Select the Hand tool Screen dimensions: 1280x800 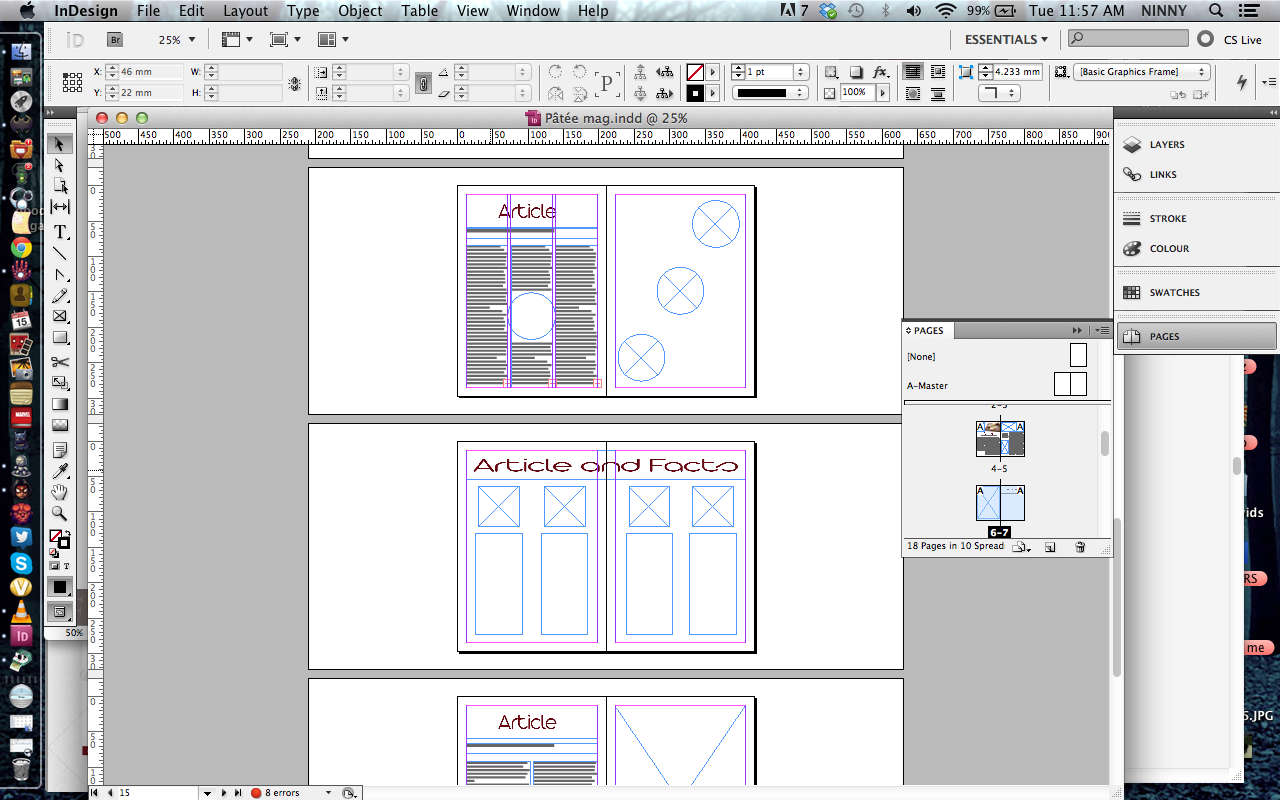click(60, 492)
